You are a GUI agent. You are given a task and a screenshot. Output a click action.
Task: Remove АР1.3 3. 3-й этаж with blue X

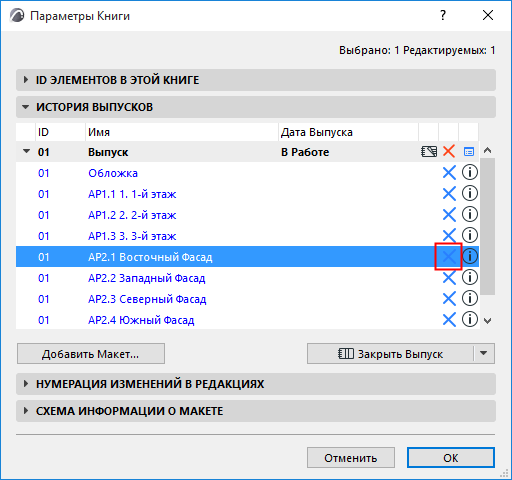pos(449,236)
